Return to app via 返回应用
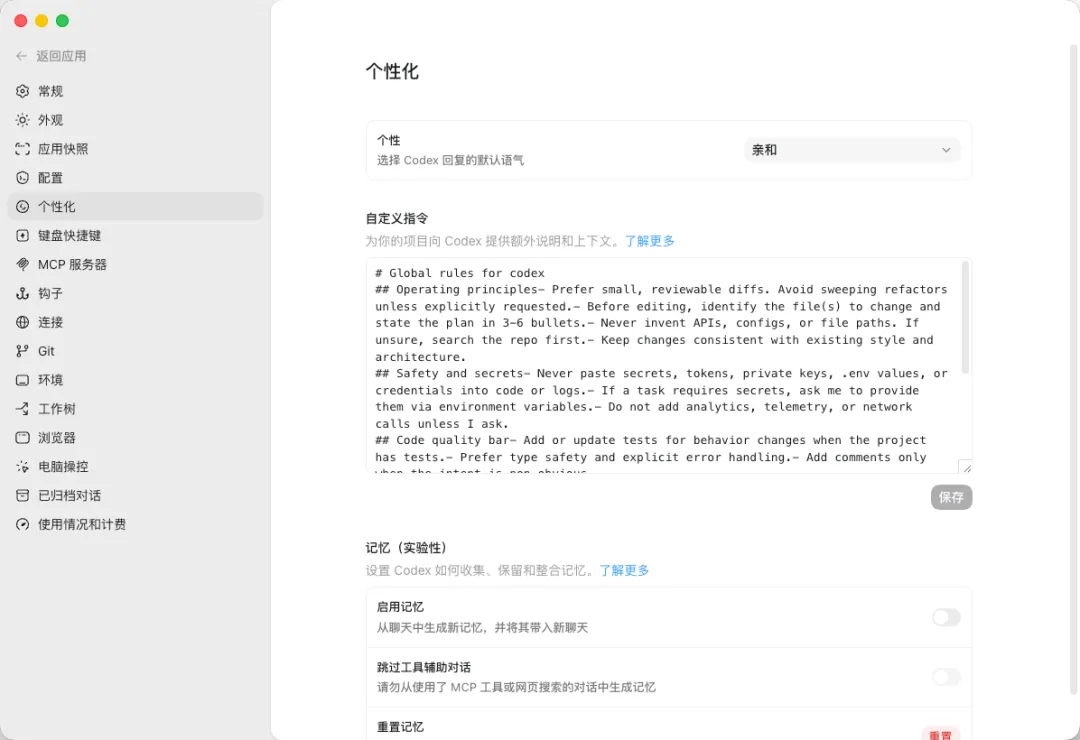 (51, 56)
